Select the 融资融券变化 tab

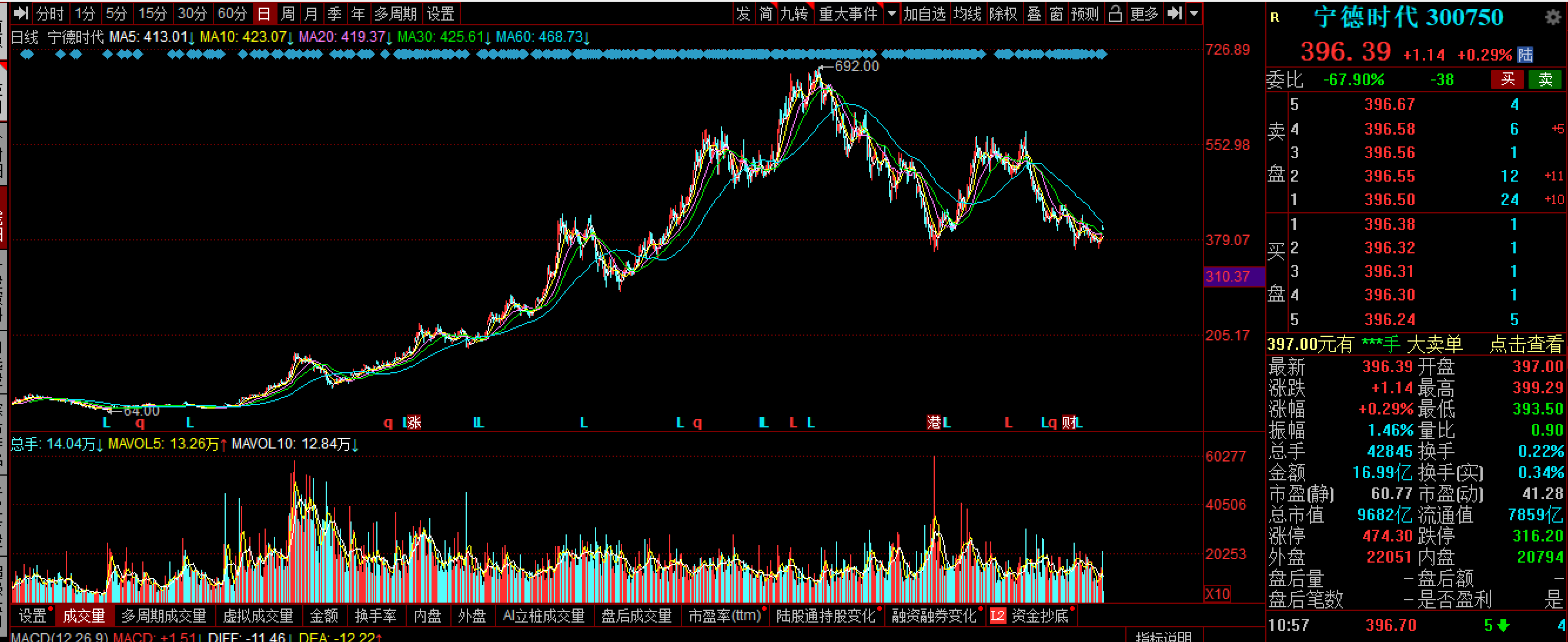pyautogui.click(x=934, y=616)
